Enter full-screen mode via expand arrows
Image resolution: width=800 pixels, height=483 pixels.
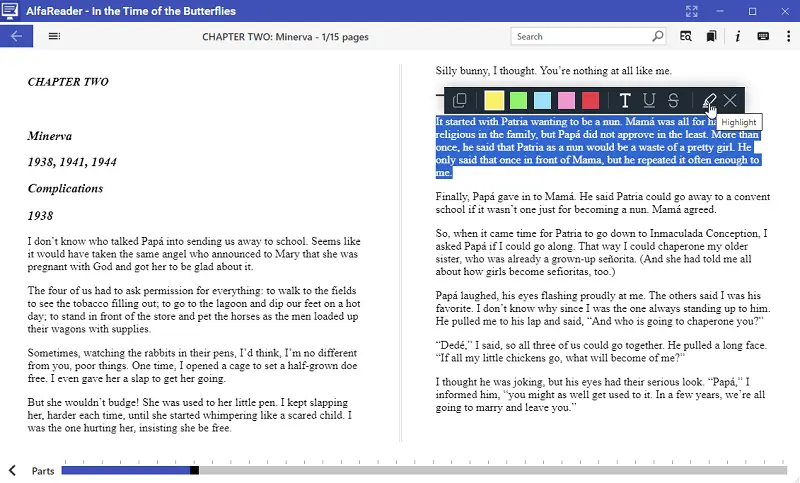click(x=691, y=11)
